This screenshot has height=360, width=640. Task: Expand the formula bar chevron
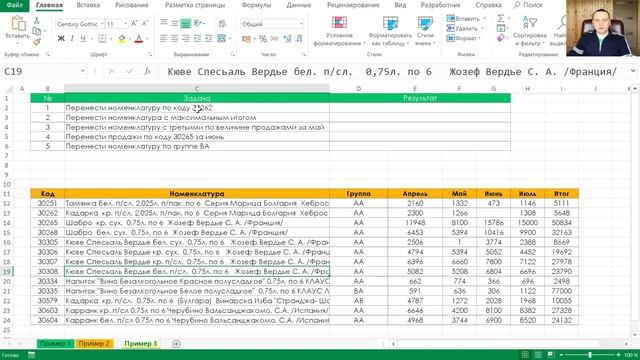tap(633, 71)
